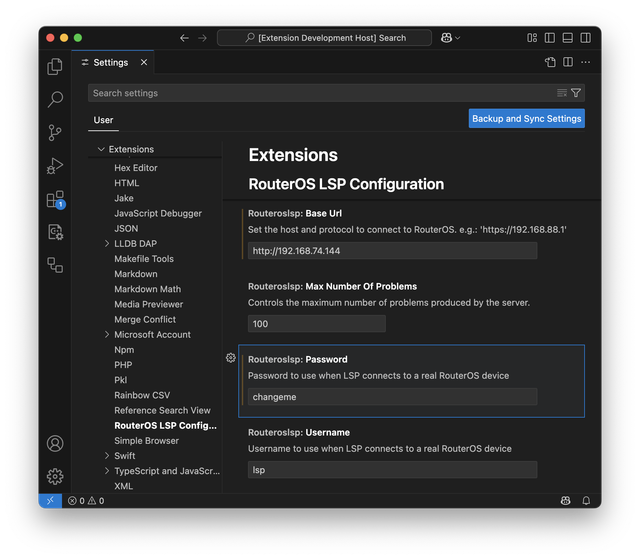Open Settings JSON file icon
This screenshot has height=559, width=640.
point(550,62)
